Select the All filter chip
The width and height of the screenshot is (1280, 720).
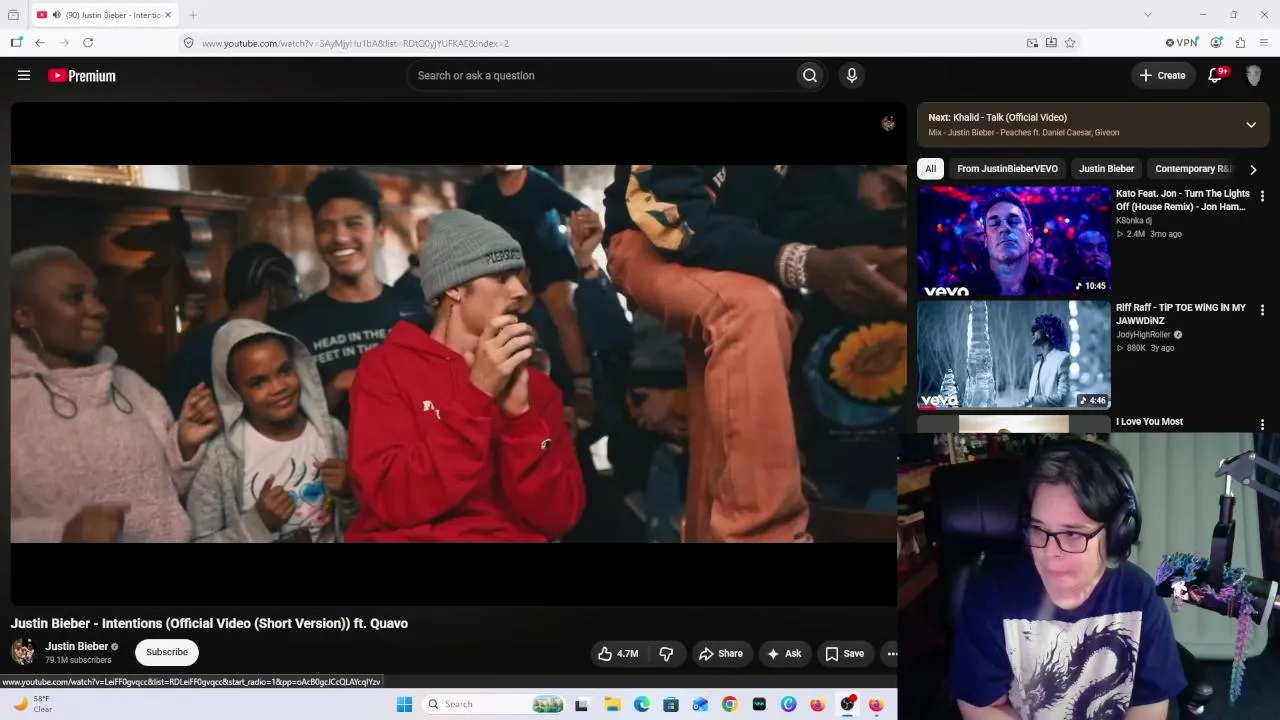tap(930, 169)
